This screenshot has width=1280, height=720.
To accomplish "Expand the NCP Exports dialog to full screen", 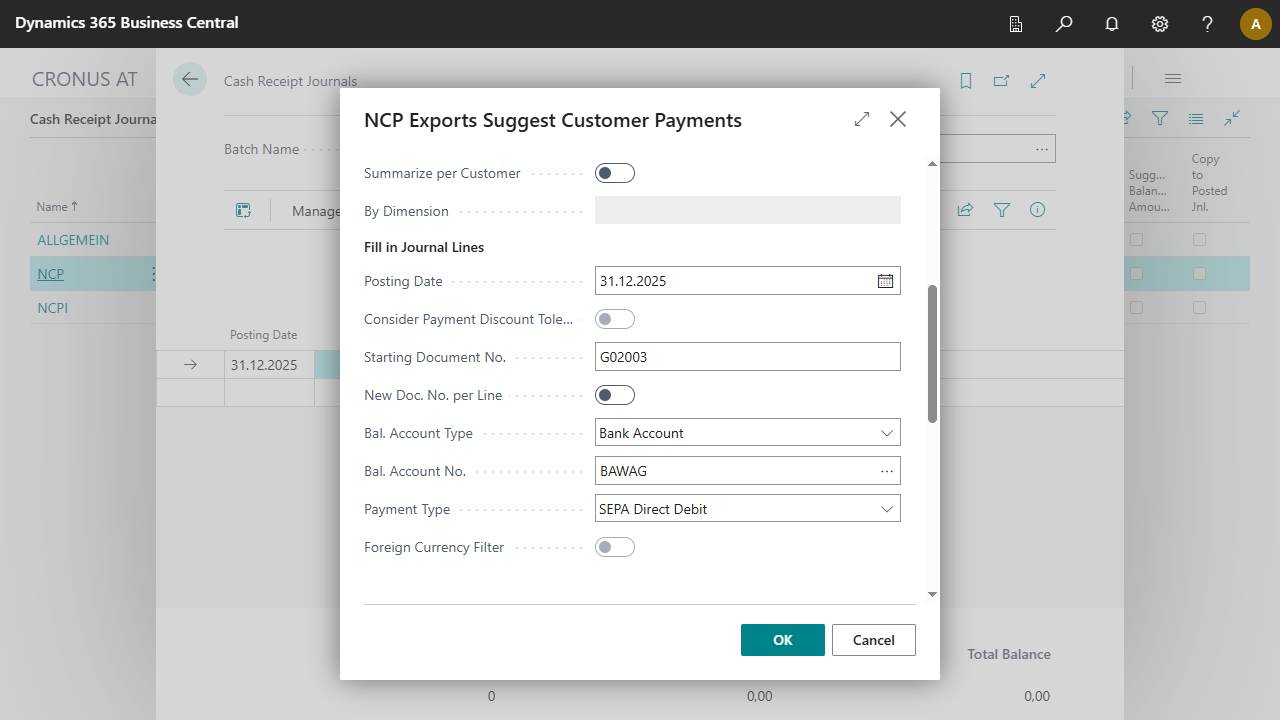I will tap(862, 119).
